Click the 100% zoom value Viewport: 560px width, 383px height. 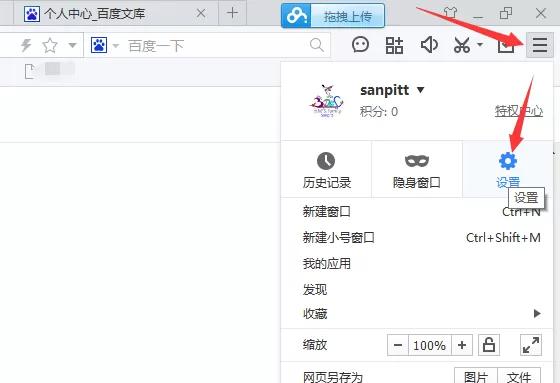pos(430,345)
